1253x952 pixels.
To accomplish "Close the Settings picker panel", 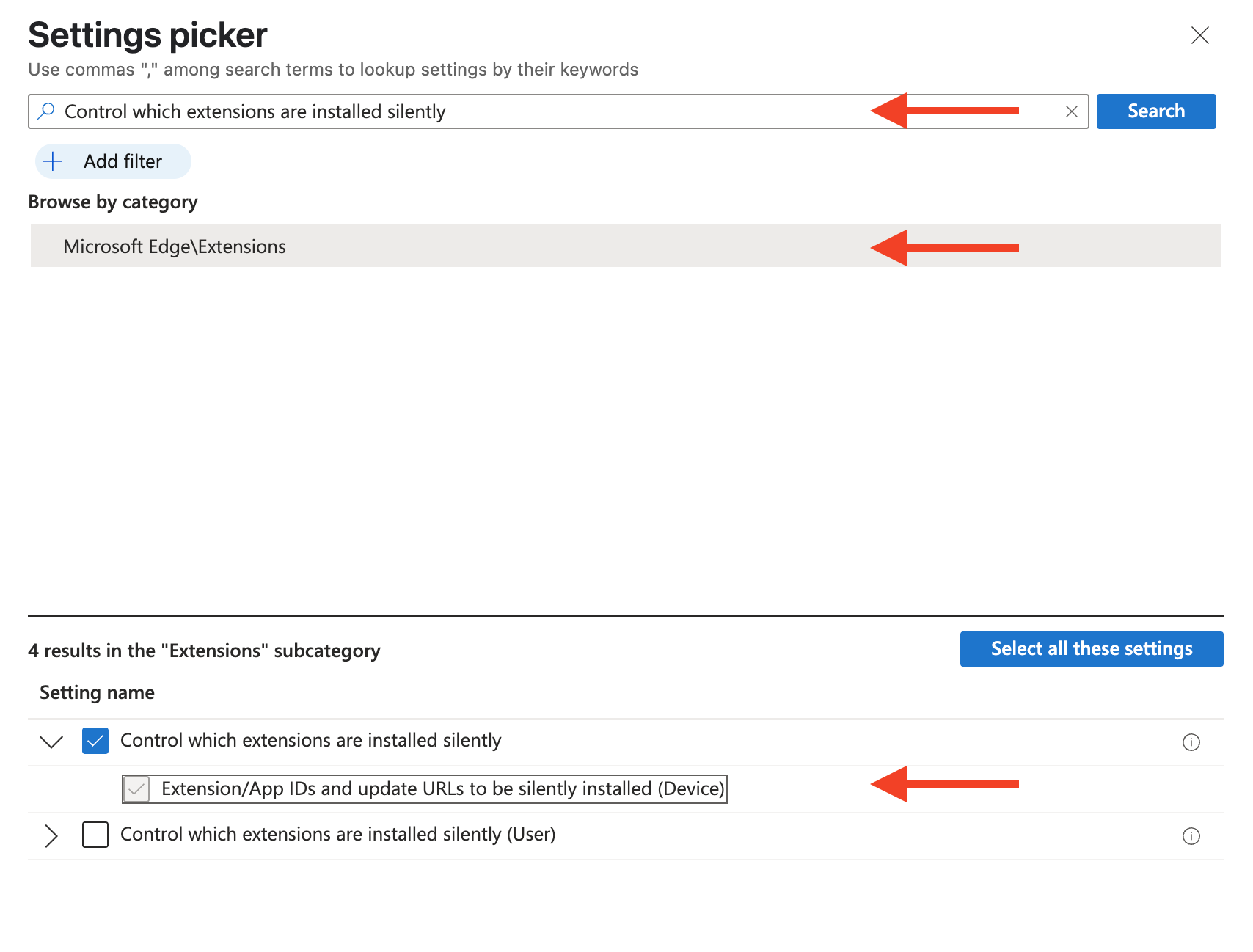I will [1199, 35].
